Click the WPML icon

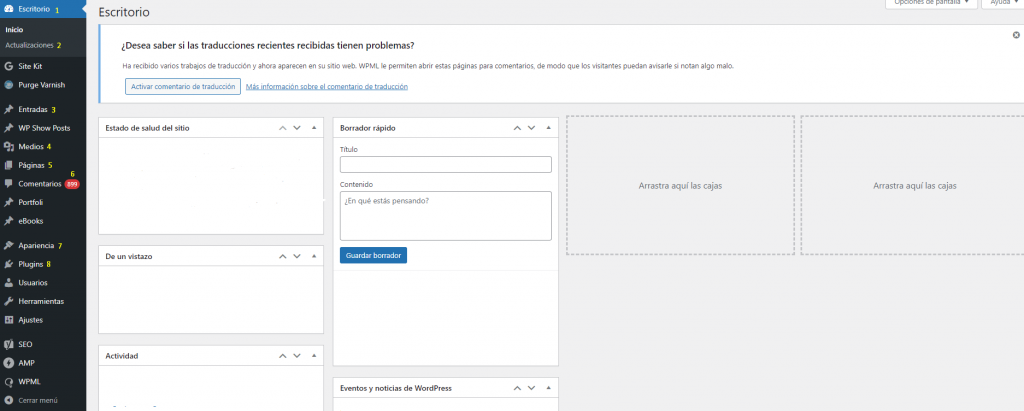(8, 382)
